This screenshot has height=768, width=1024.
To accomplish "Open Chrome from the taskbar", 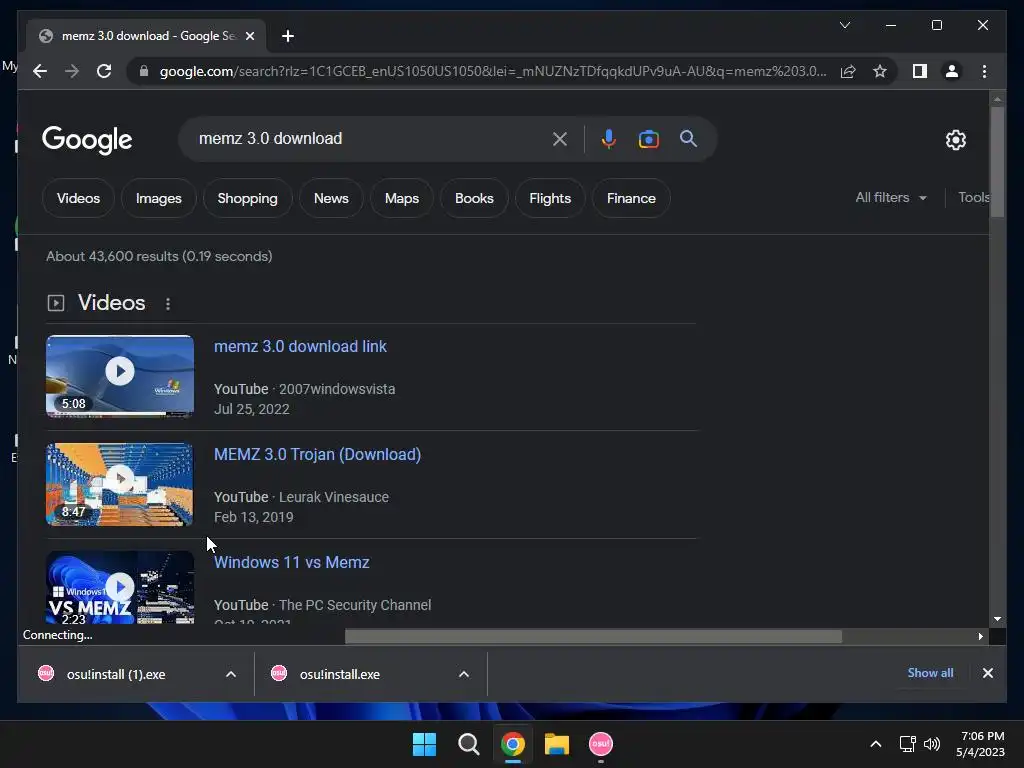I will [513, 744].
